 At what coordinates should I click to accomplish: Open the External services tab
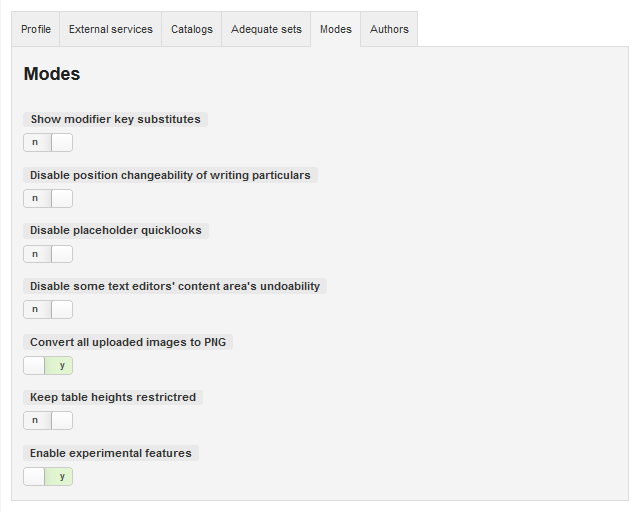(x=111, y=29)
